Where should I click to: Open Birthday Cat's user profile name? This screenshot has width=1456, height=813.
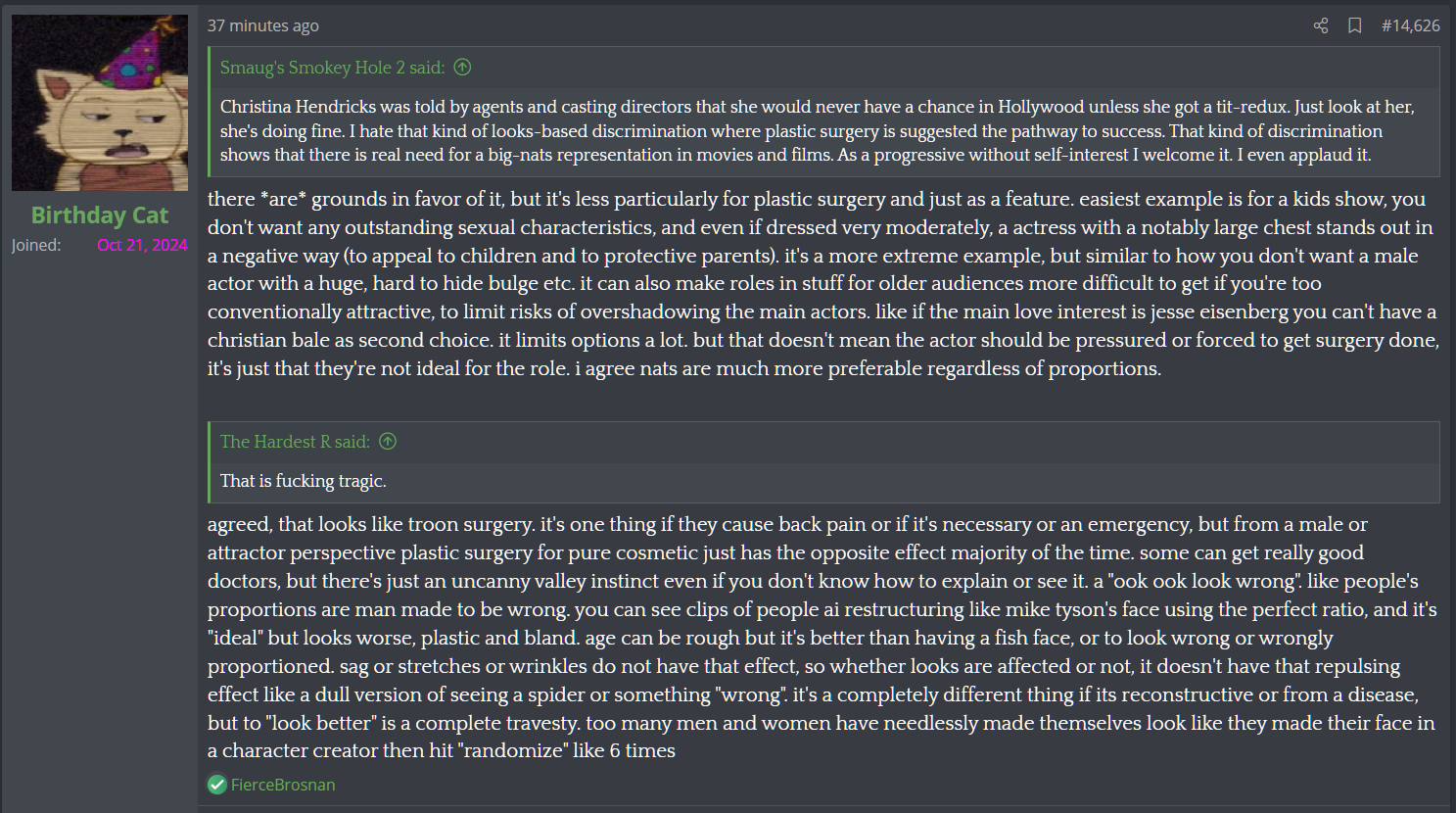point(100,215)
